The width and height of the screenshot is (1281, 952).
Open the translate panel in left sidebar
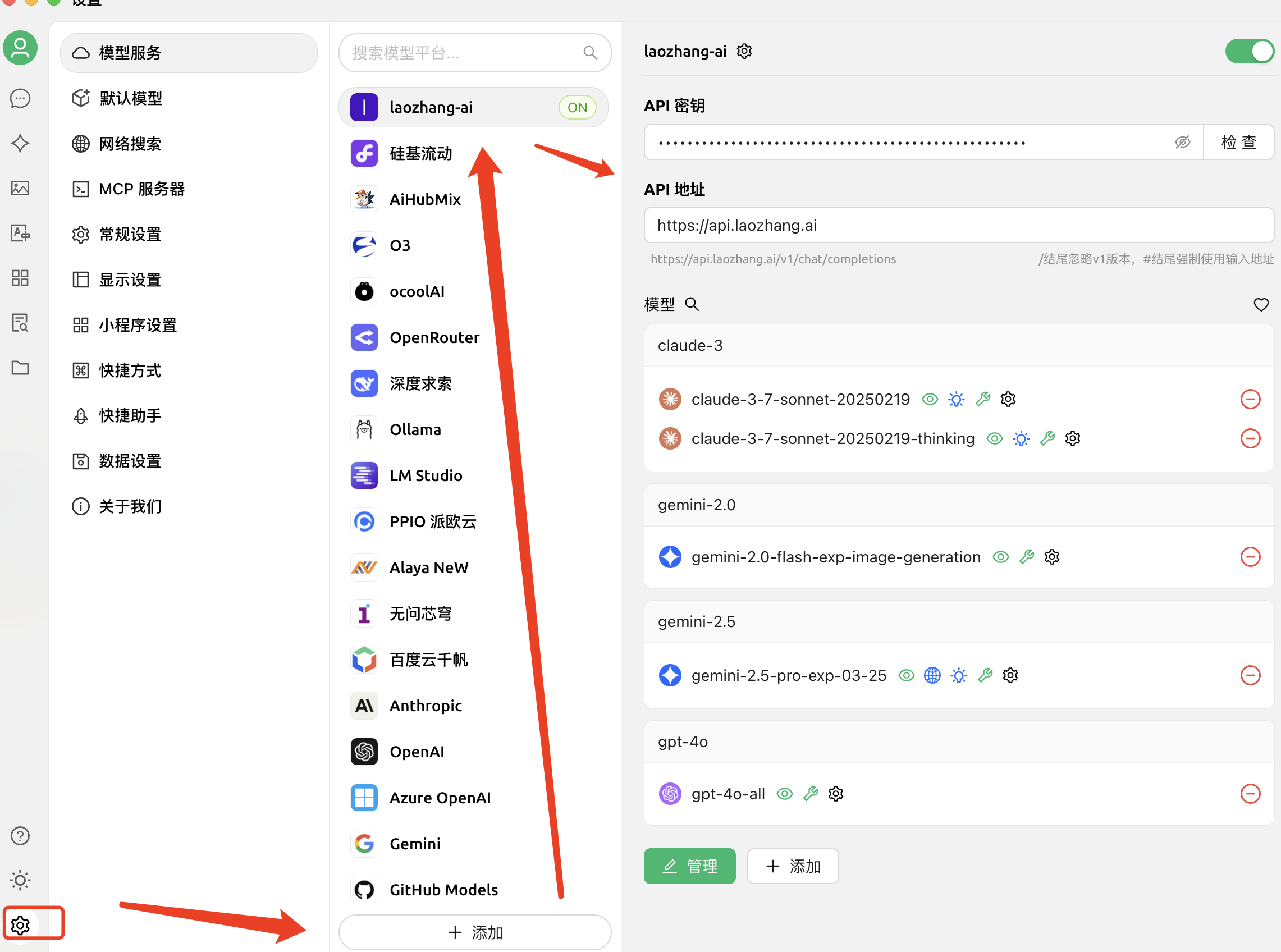[x=20, y=233]
